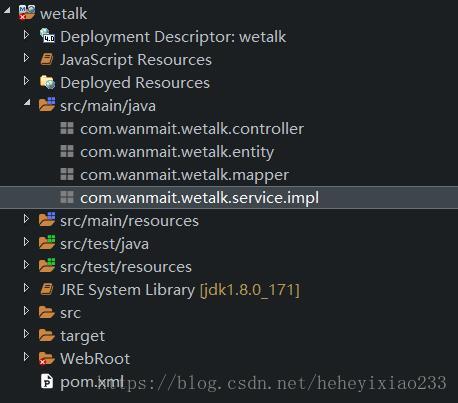Select JavaScript Resources label
Screen dimensions: 458x403
pyautogui.click(x=136, y=60)
